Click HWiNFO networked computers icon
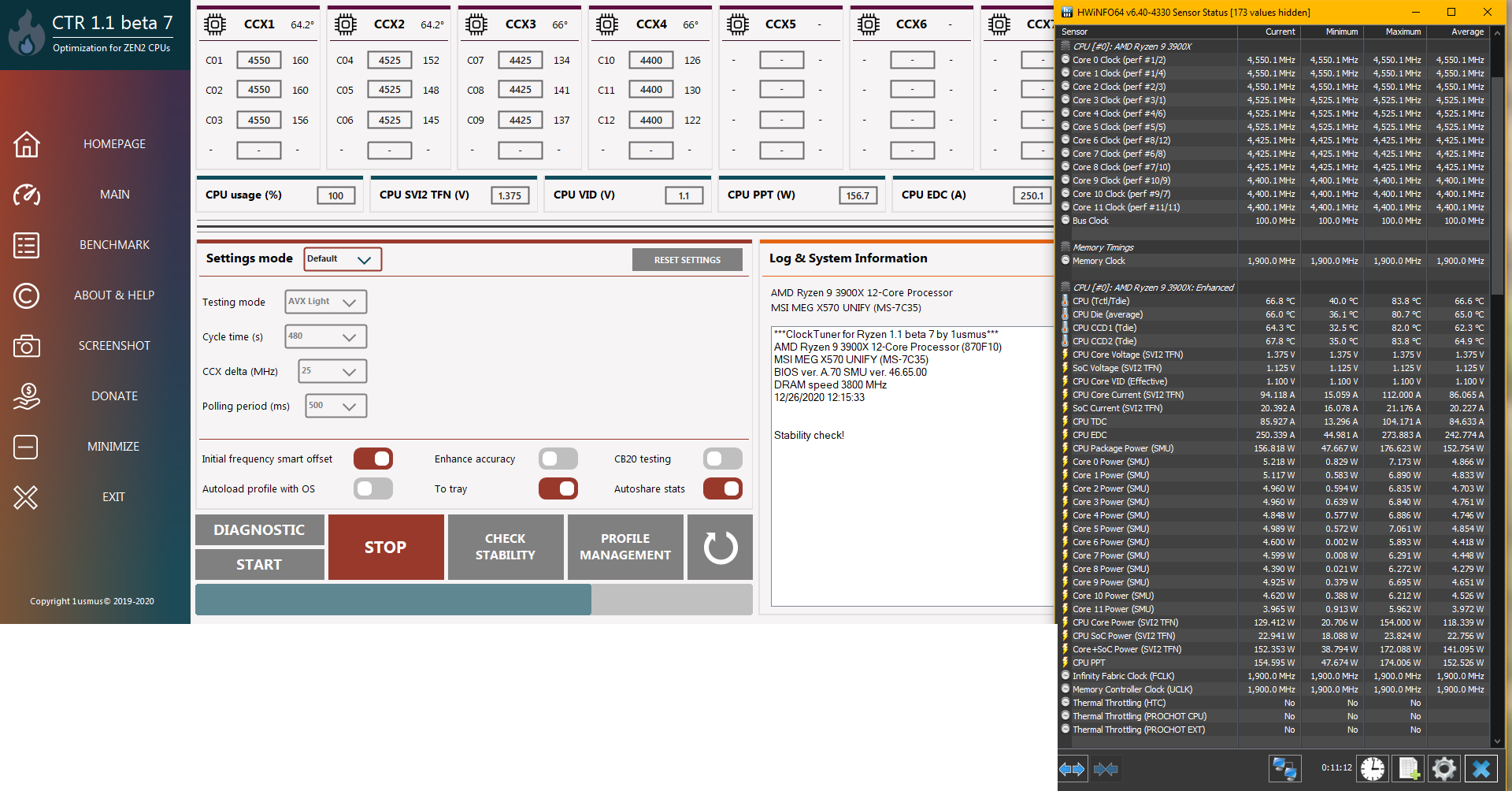This screenshot has height=791, width=1512. (1284, 769)
